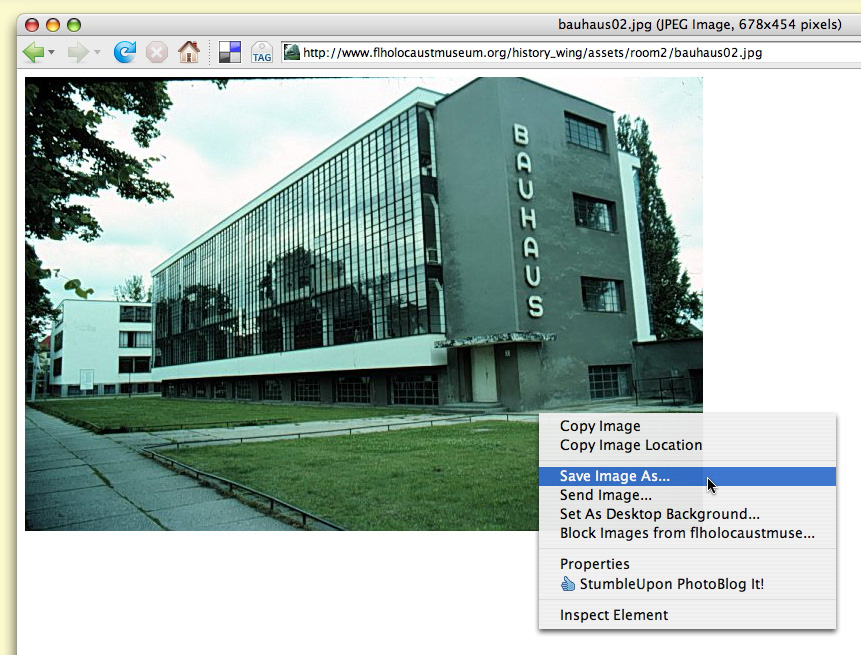This screenshot has height=655, width=861.
Task: Select Copy Image Location menu entry
Action: point(630,445)
